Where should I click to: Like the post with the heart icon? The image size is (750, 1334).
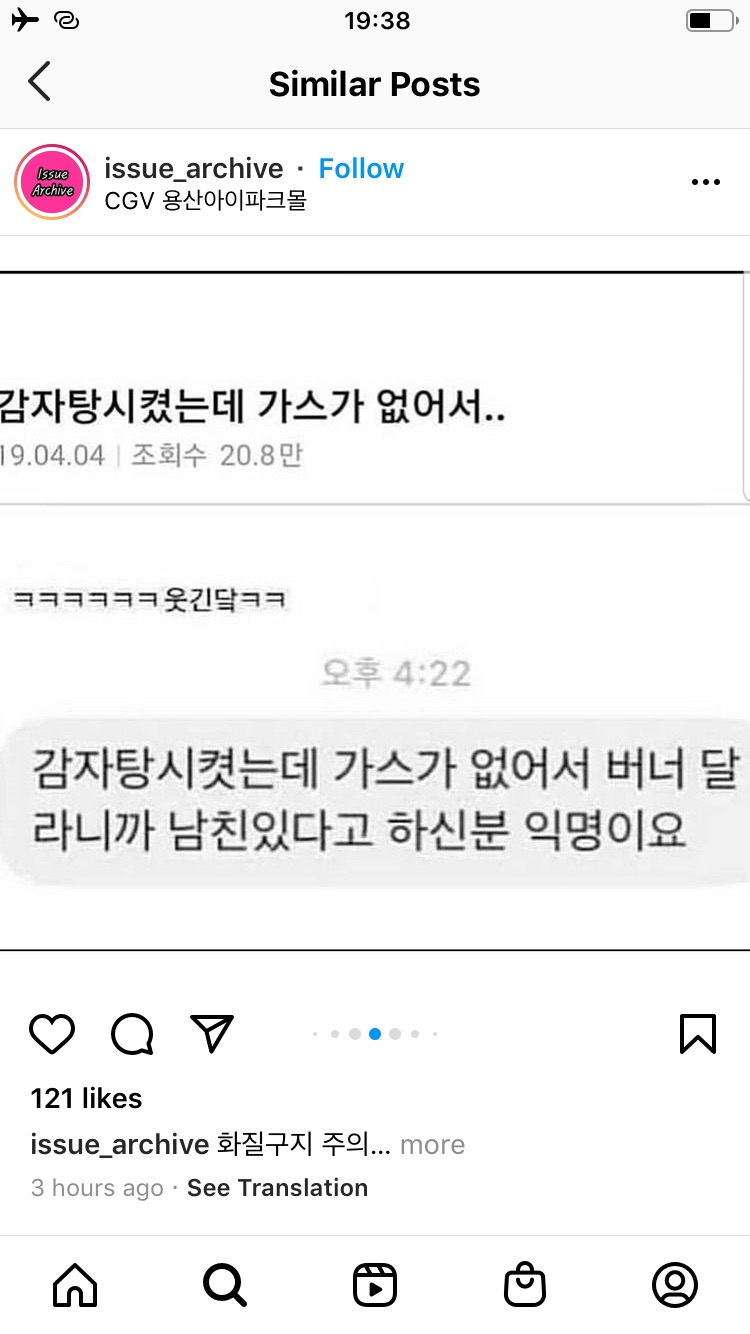52,1034
